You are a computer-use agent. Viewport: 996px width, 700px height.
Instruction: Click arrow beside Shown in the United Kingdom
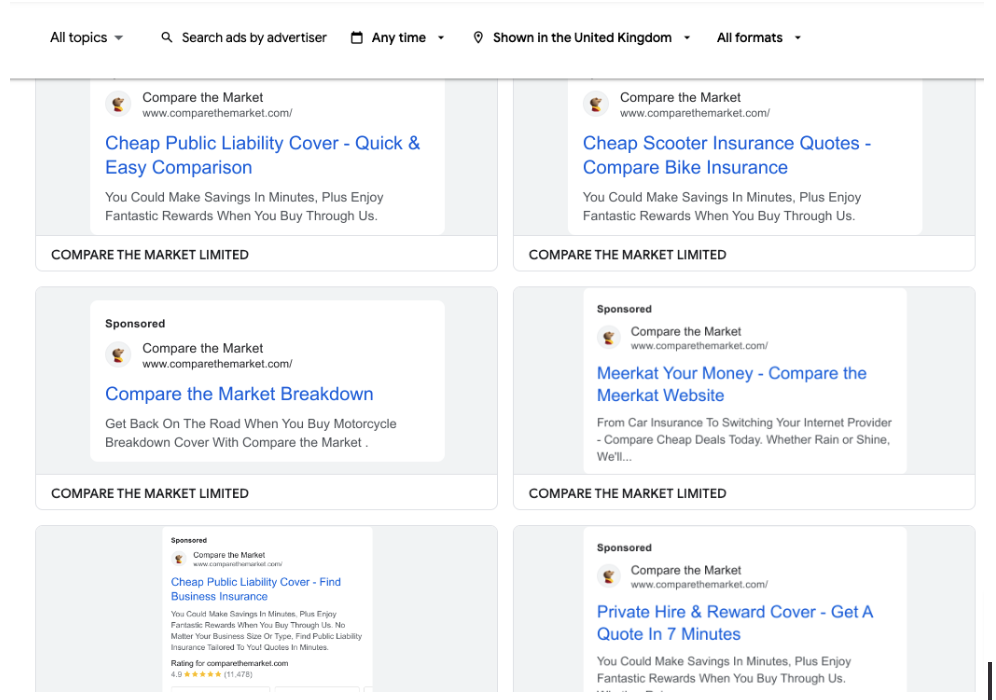pos(687,38)
